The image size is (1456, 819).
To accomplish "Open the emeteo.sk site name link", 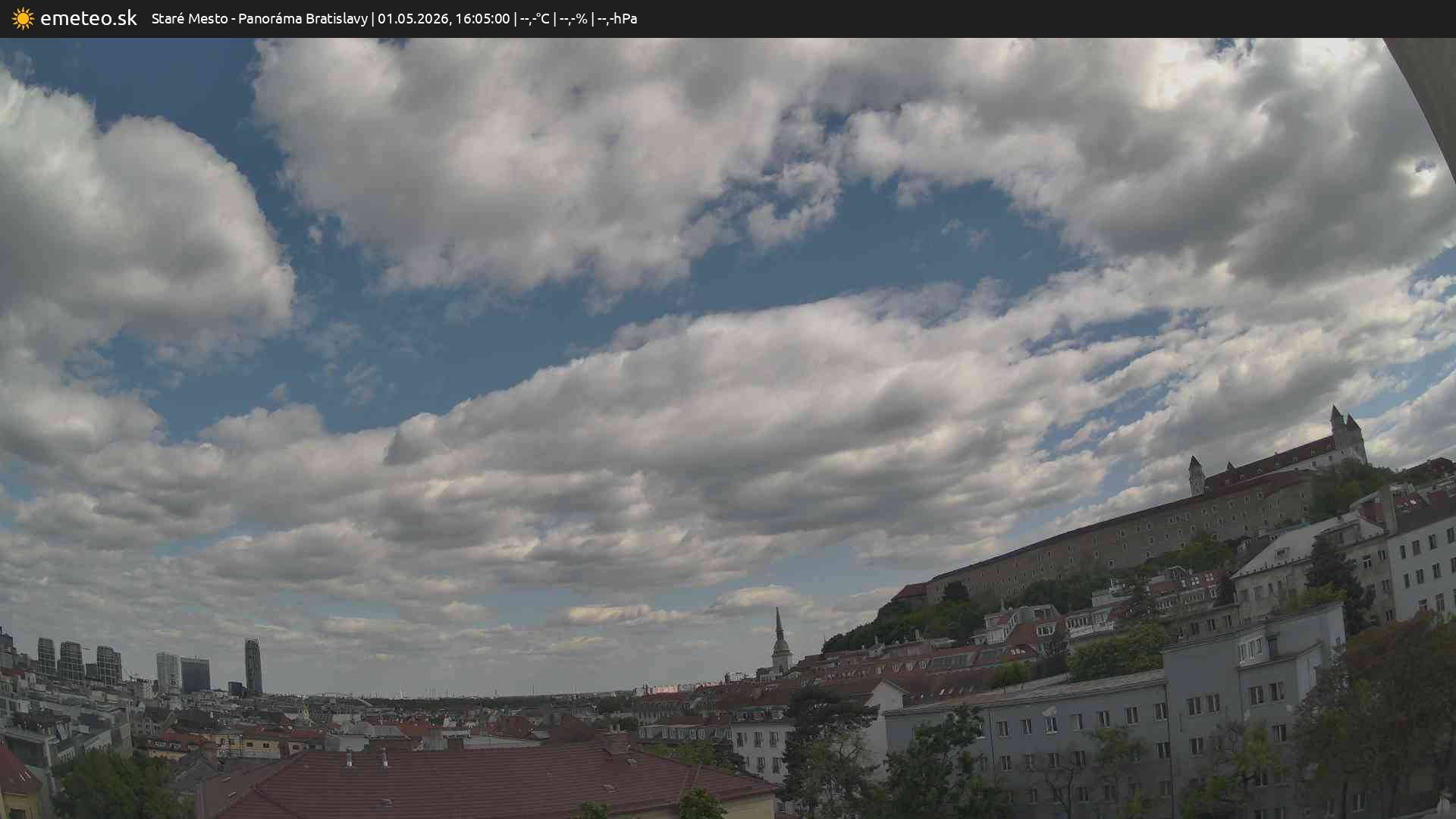I will click(89, 18).
